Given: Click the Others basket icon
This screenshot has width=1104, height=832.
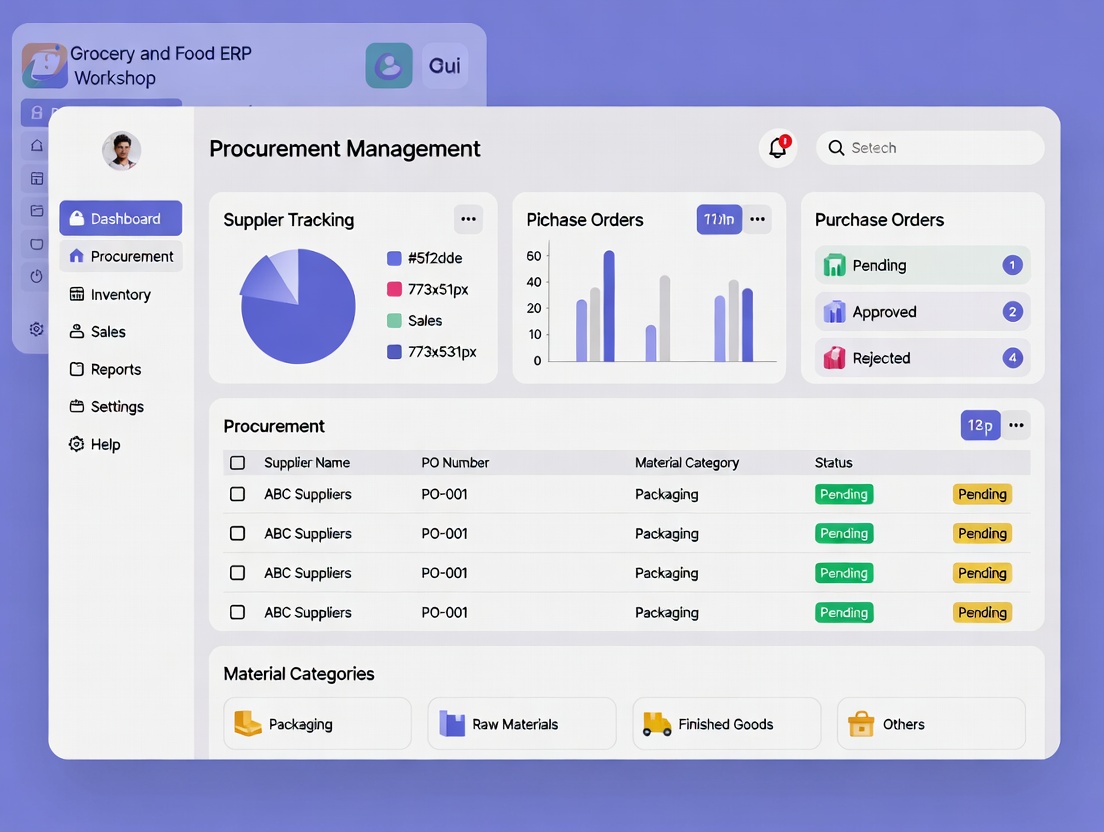Looking at the screenshot, I should pos(861,724).
